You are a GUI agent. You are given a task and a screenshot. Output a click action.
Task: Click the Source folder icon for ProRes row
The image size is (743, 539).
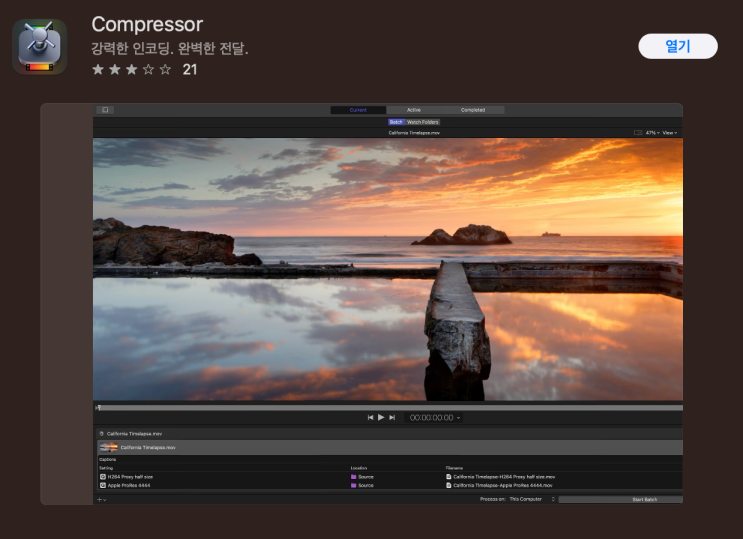[x=353, y=485]
